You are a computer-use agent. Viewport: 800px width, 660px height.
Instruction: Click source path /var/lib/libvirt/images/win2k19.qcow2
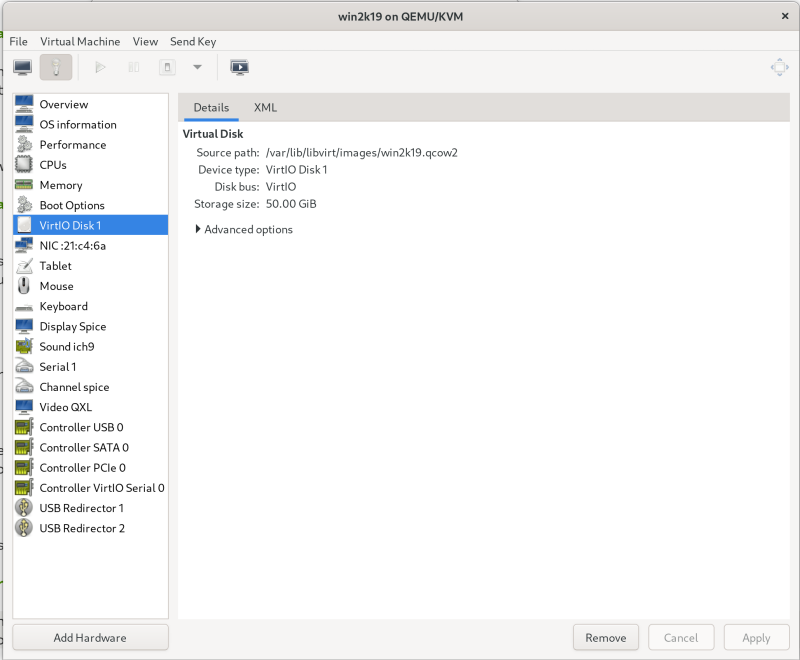[362, 153]
